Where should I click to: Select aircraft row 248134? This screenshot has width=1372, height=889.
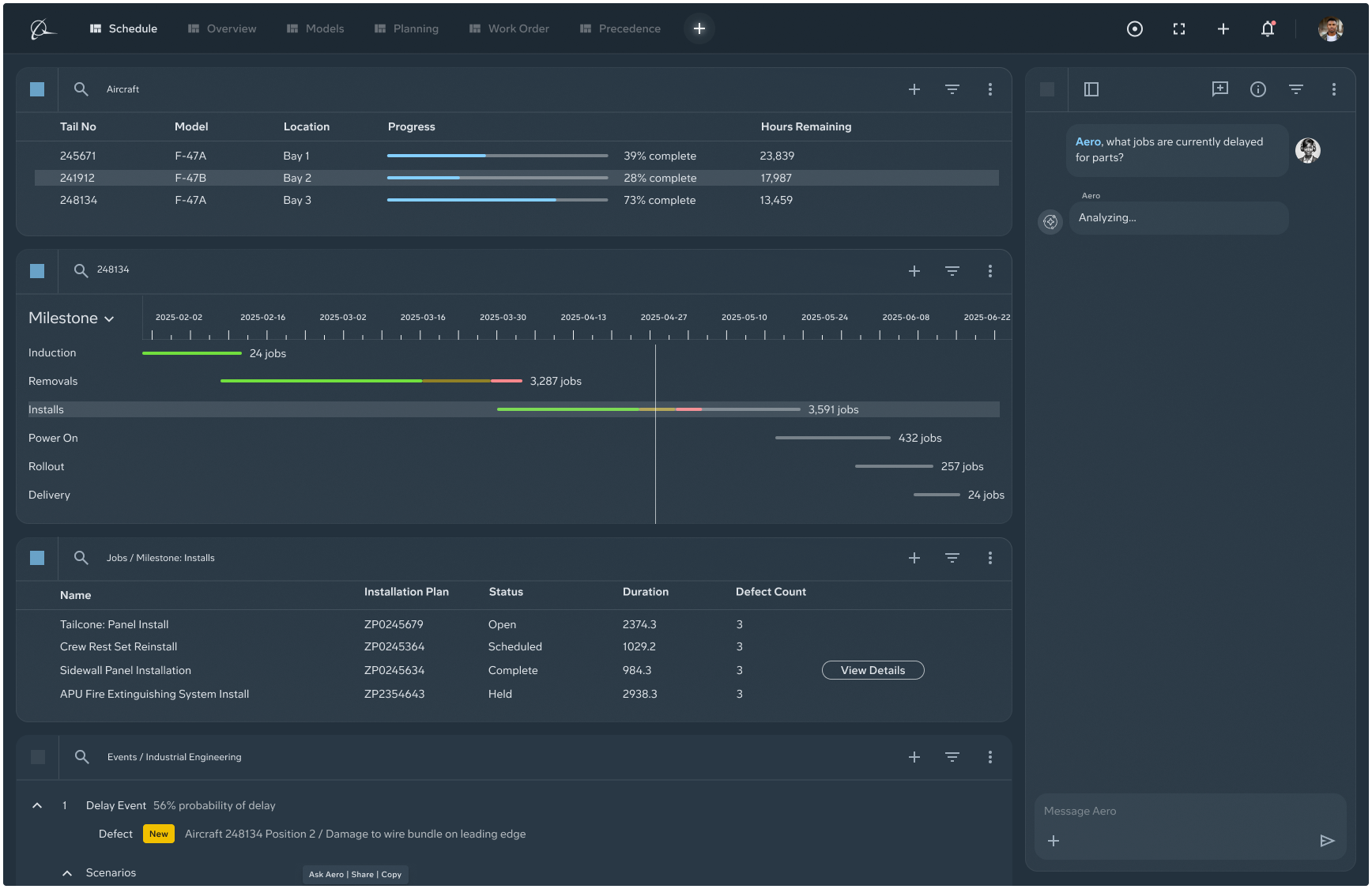(x=517, y=200)
